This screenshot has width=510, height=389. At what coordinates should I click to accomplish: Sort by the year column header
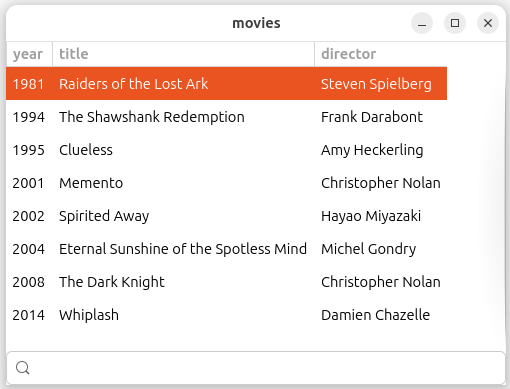tap(29, 54)
